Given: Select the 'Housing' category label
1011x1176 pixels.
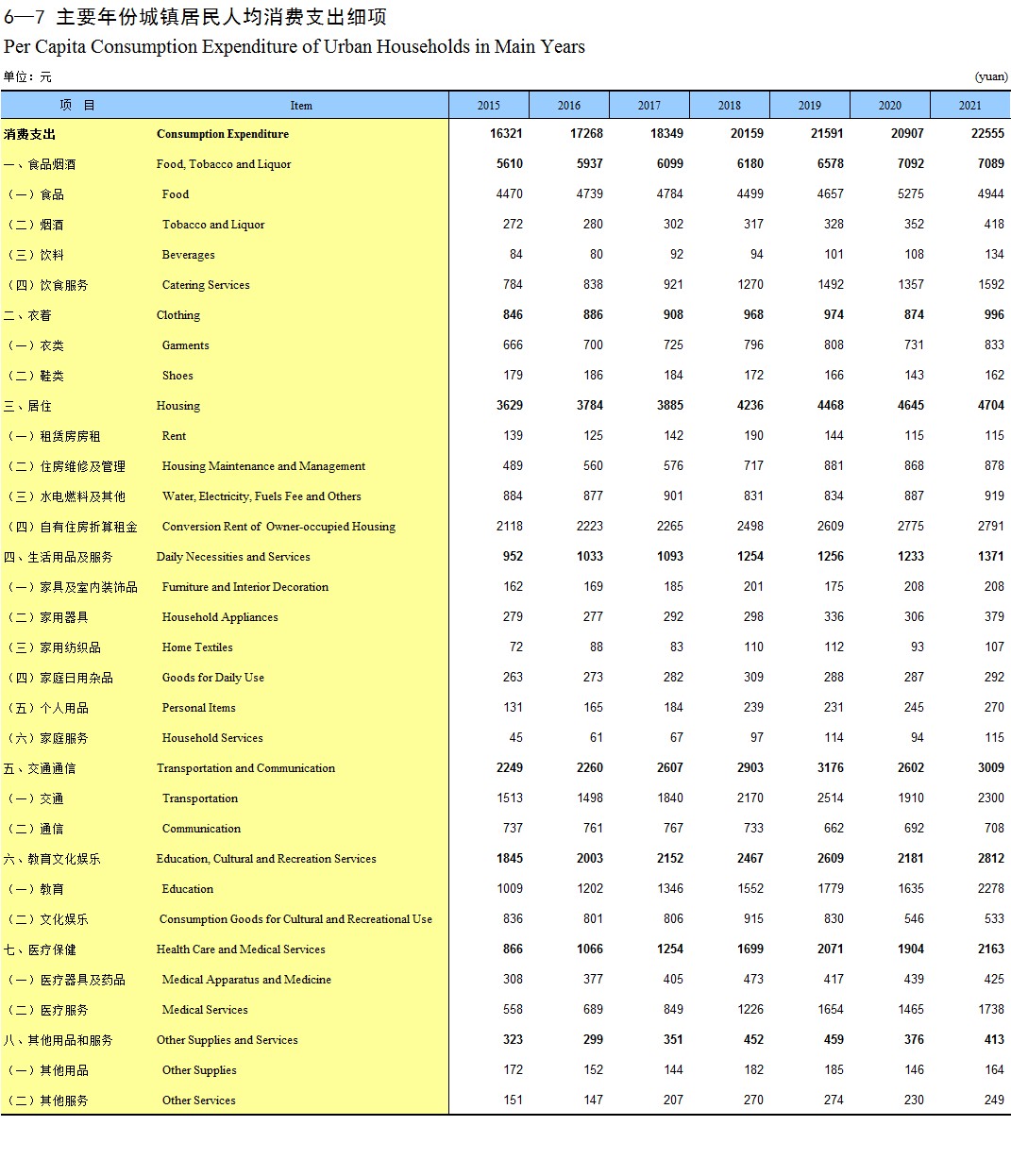Looking at the screenshot, I should click(x=178, y=406).
